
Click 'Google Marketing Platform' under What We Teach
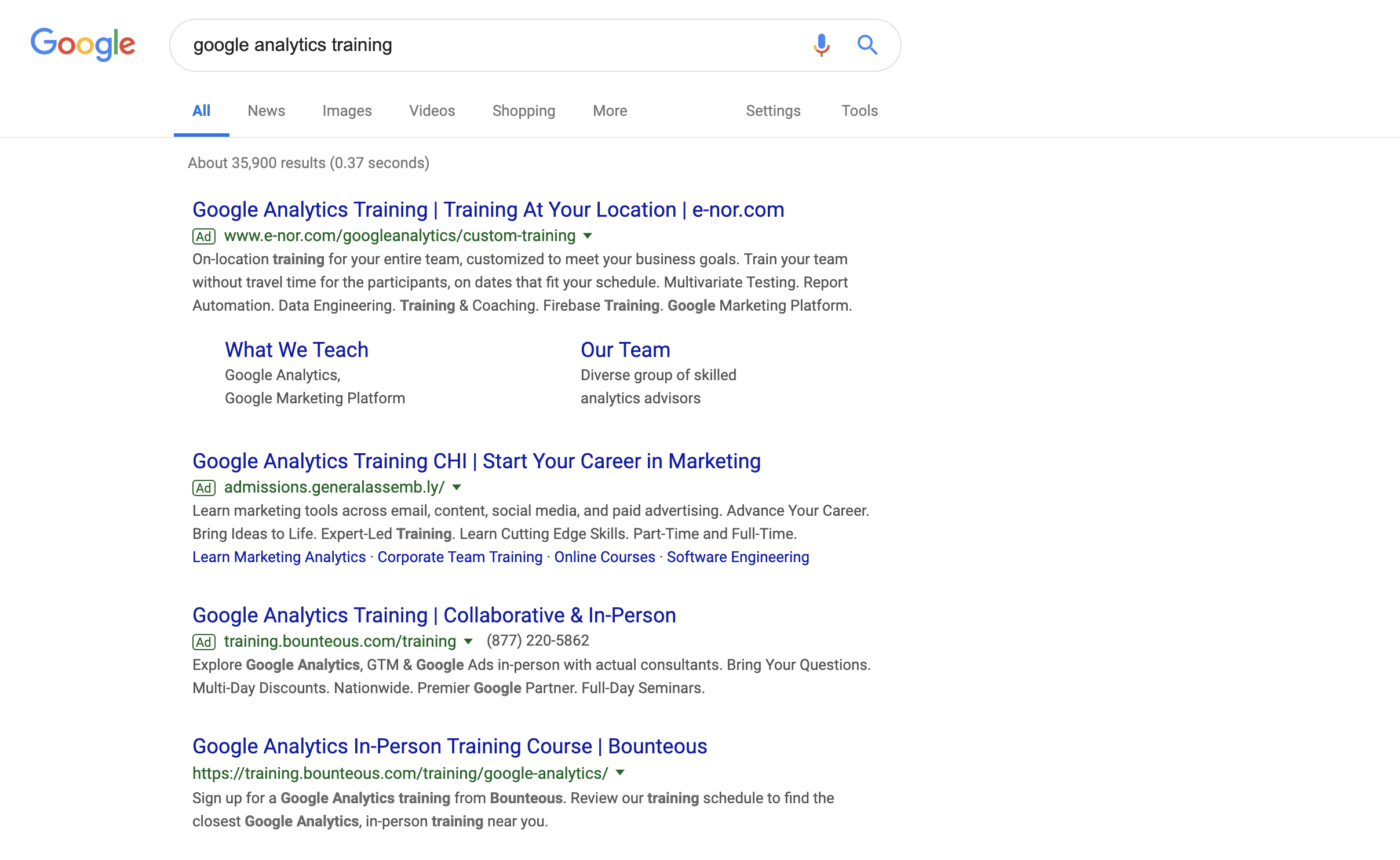click(x=315, y=398)
